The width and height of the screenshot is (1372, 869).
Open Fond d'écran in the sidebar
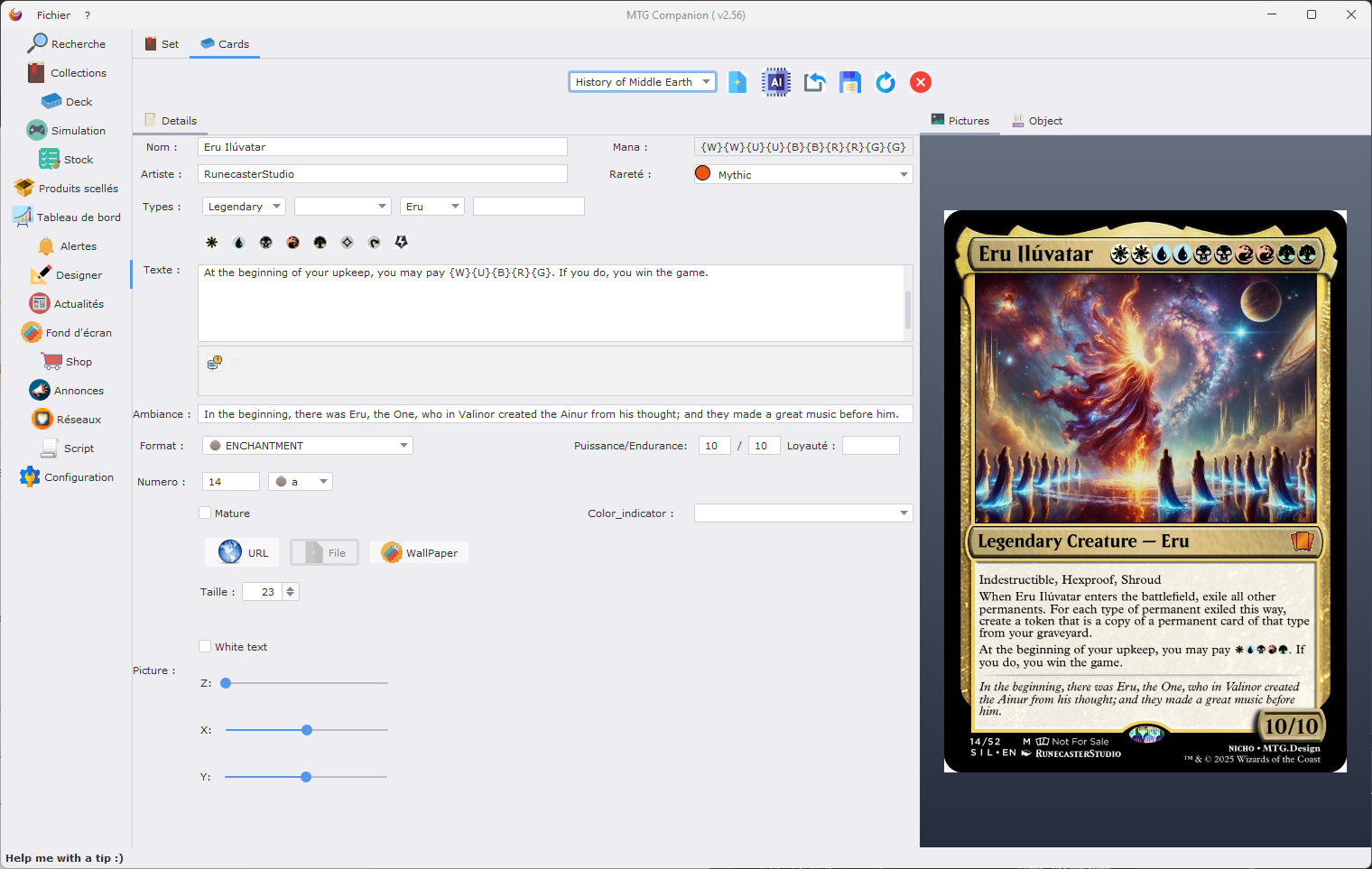click(67, 332)
